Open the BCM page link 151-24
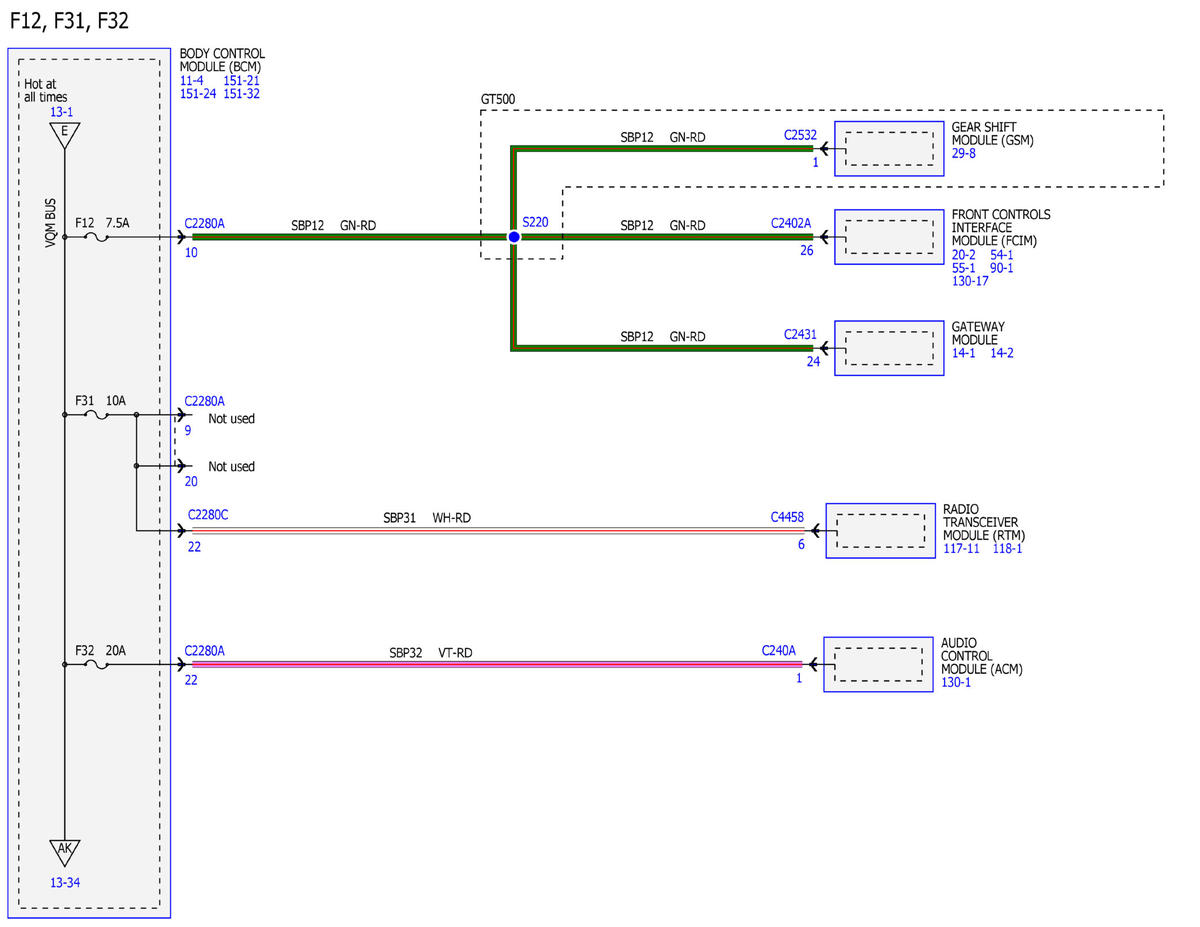 click(198, 94)
